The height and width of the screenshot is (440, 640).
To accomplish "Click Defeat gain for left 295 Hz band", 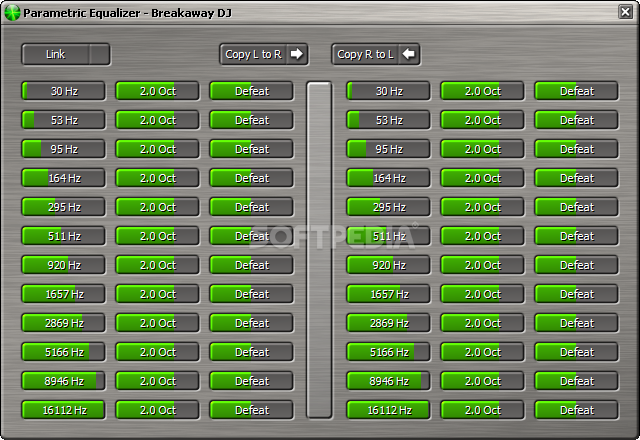I will (251, 207).
